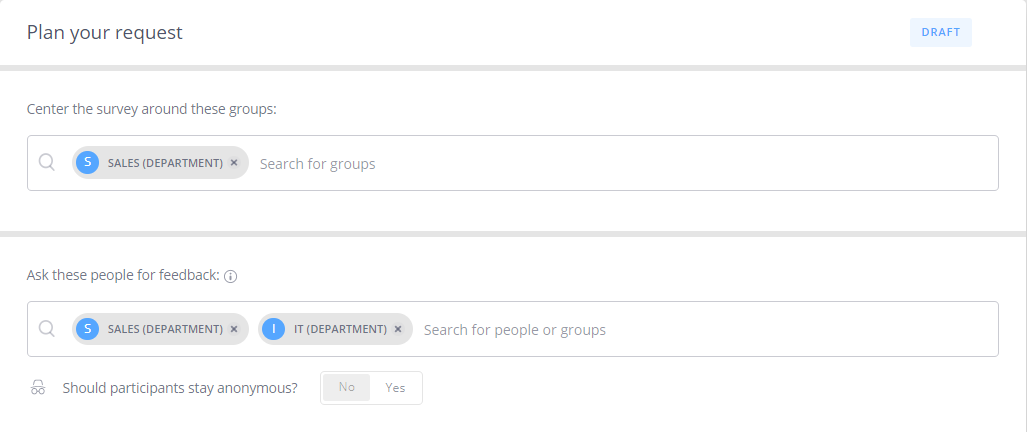Click the search icon in groups field
Image resolution: width=1027 pixels, height=432 pixels.
click(x=47, y=162)
